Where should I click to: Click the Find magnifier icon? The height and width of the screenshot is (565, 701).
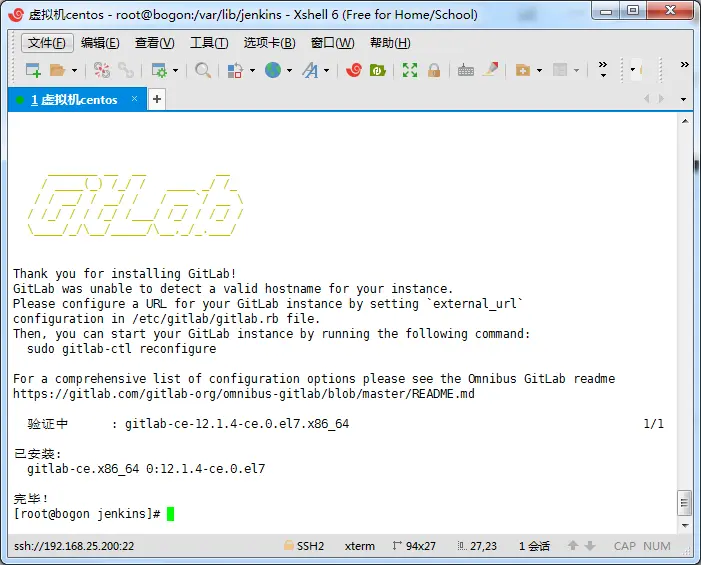[x=203, y=70]
